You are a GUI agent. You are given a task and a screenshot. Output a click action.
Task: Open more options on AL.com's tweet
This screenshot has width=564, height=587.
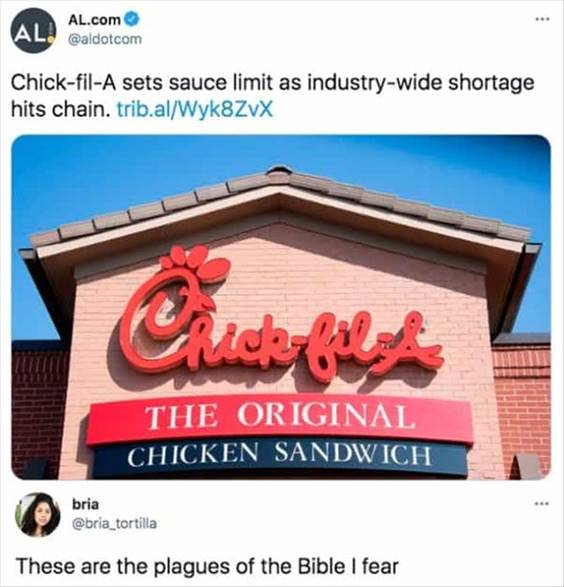point(542,18)
